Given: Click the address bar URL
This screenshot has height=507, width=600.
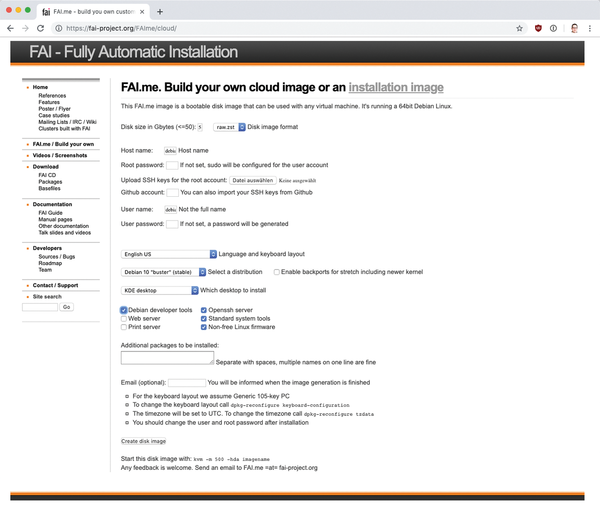Looking at the screenshot, I should (x=121, y=28).
